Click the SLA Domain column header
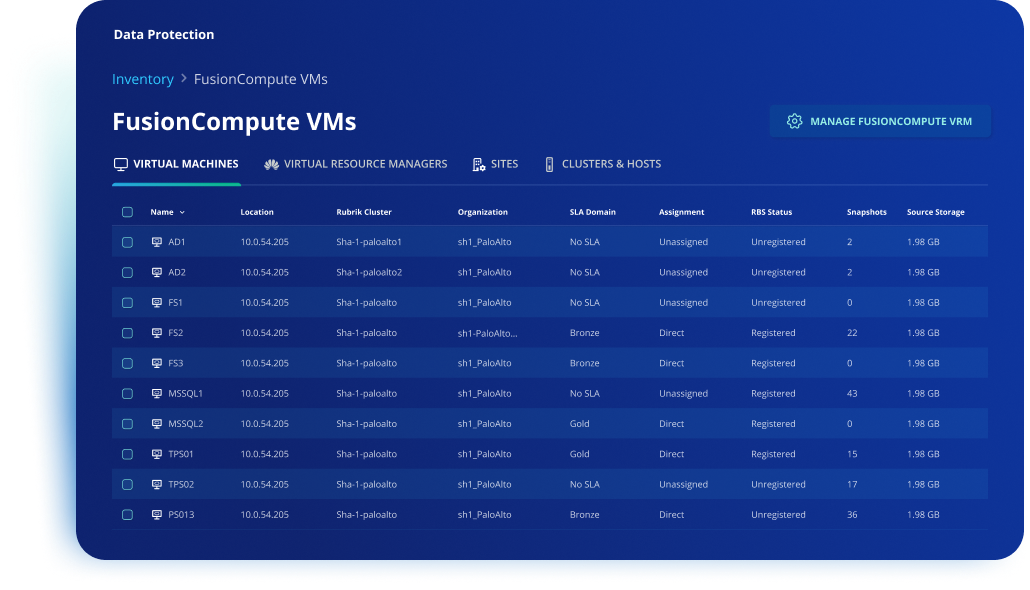The height and width of the screenshot is (590, 1030). (x=593, y=212)
